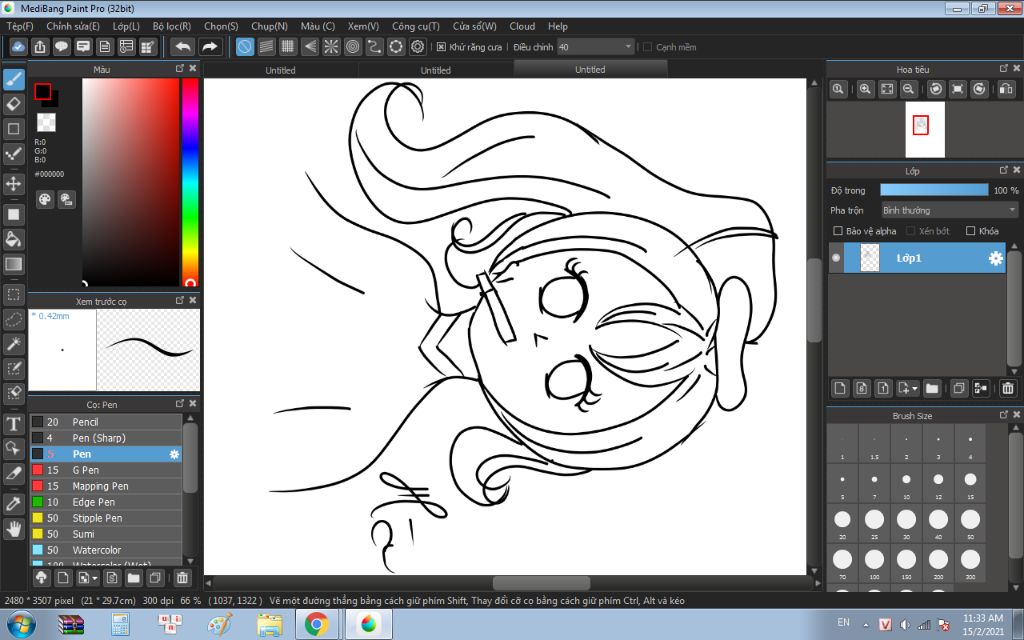Select the G Pen brush

pos(106,470)
